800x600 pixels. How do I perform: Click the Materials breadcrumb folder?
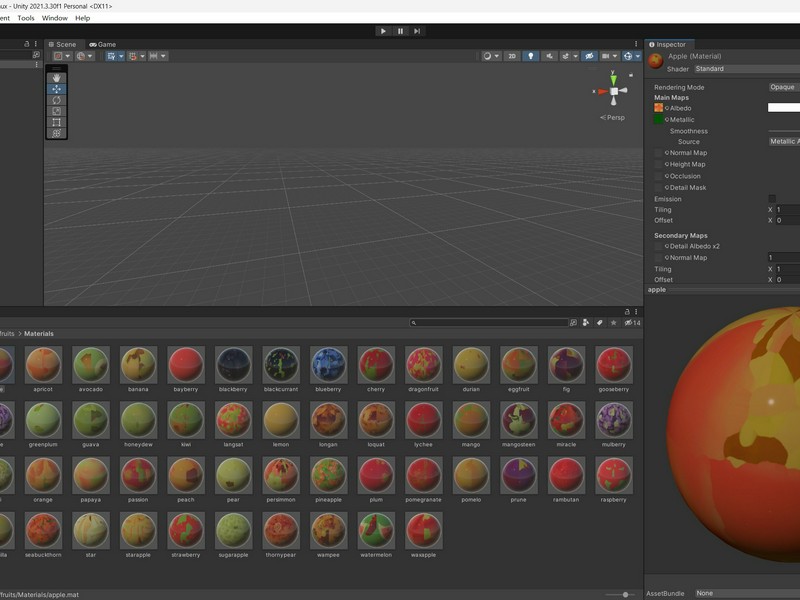pos(39,334)
